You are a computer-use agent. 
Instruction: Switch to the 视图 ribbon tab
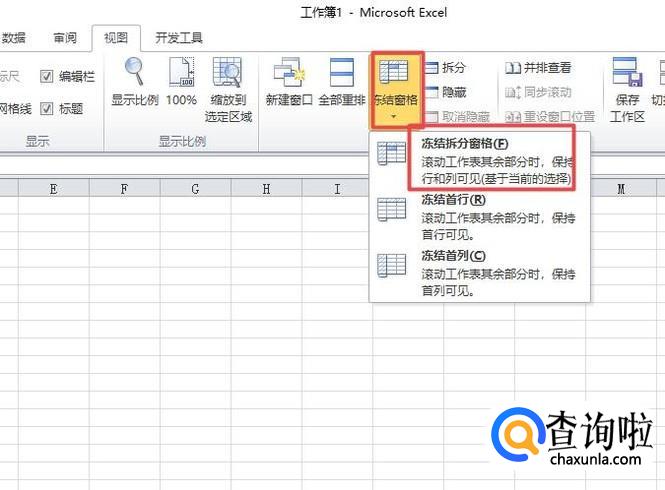116,38
